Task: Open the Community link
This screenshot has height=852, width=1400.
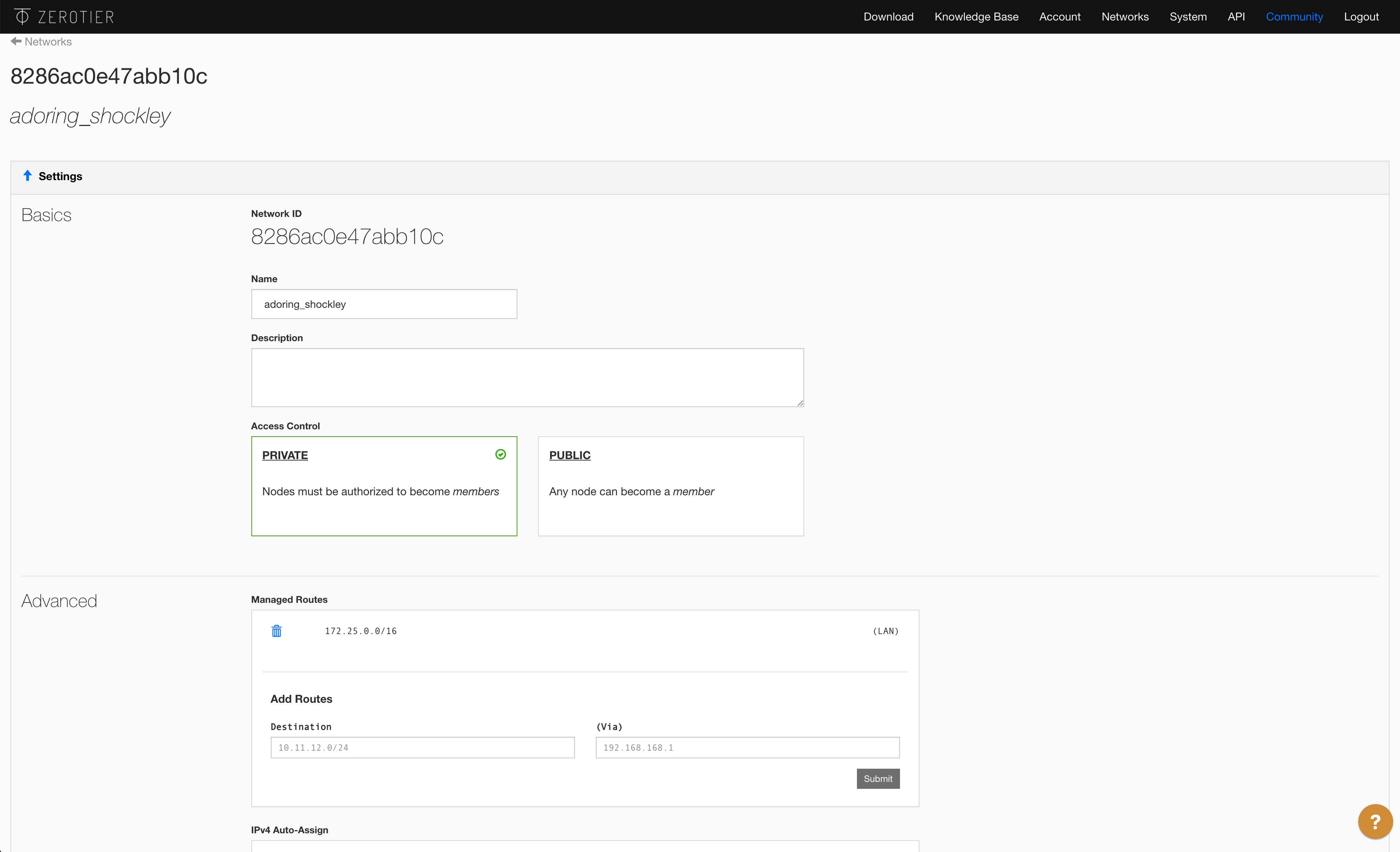Action: click(x=1294, y=16)
